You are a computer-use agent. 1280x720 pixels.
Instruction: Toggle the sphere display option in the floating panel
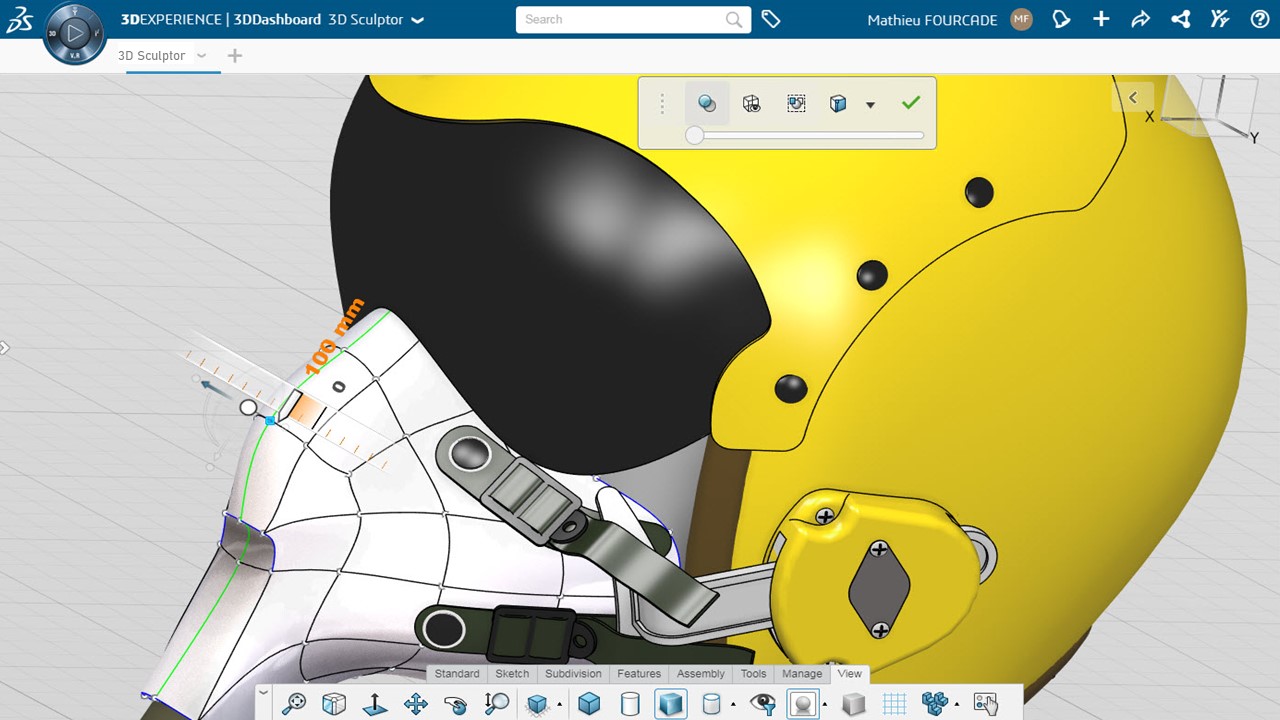click(x=707, y=103)
